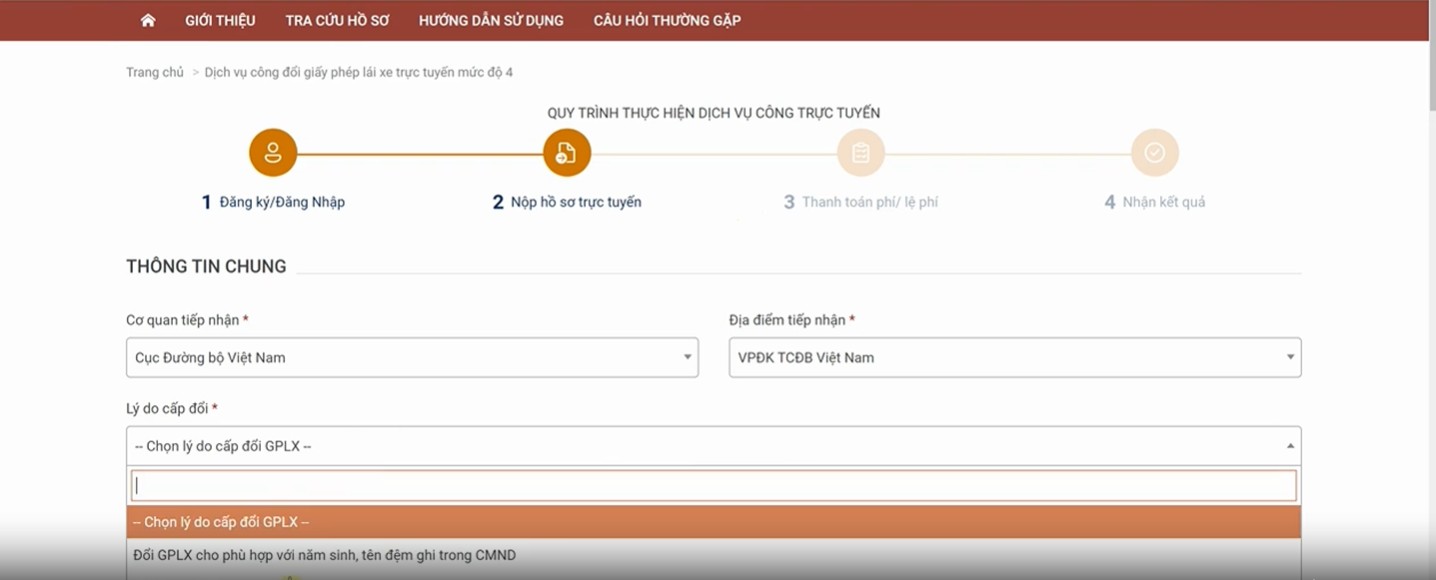The image size is (1436, 580).
Task: Go to Tra Cứu Hồ Sơ page
Action: (x=337, y=20)
